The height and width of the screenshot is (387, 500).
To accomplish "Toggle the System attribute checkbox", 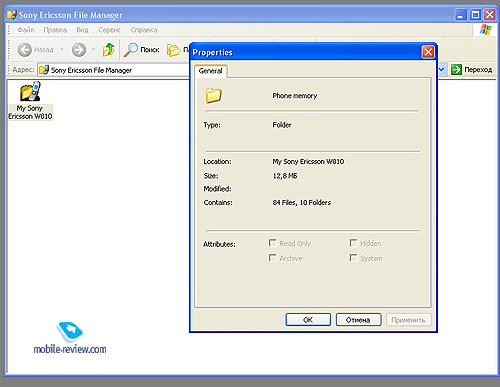I will (353, 258).
